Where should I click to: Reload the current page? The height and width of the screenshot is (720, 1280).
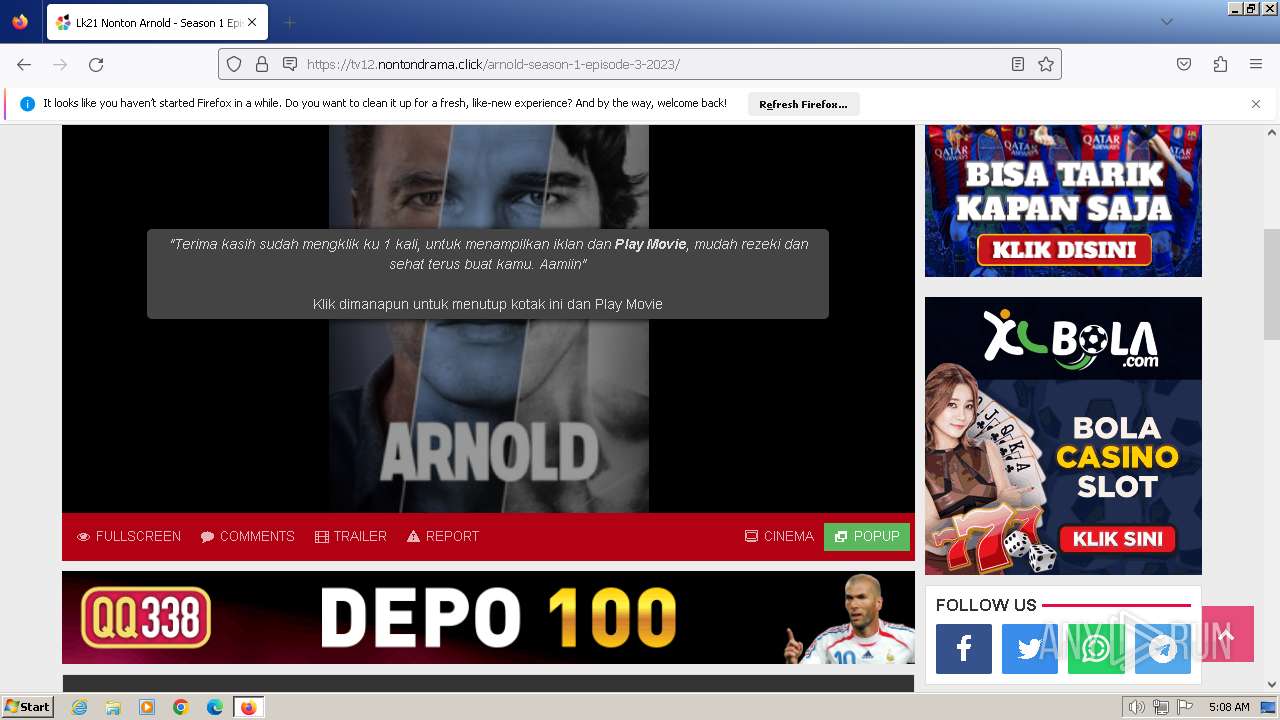click(96, 64)
